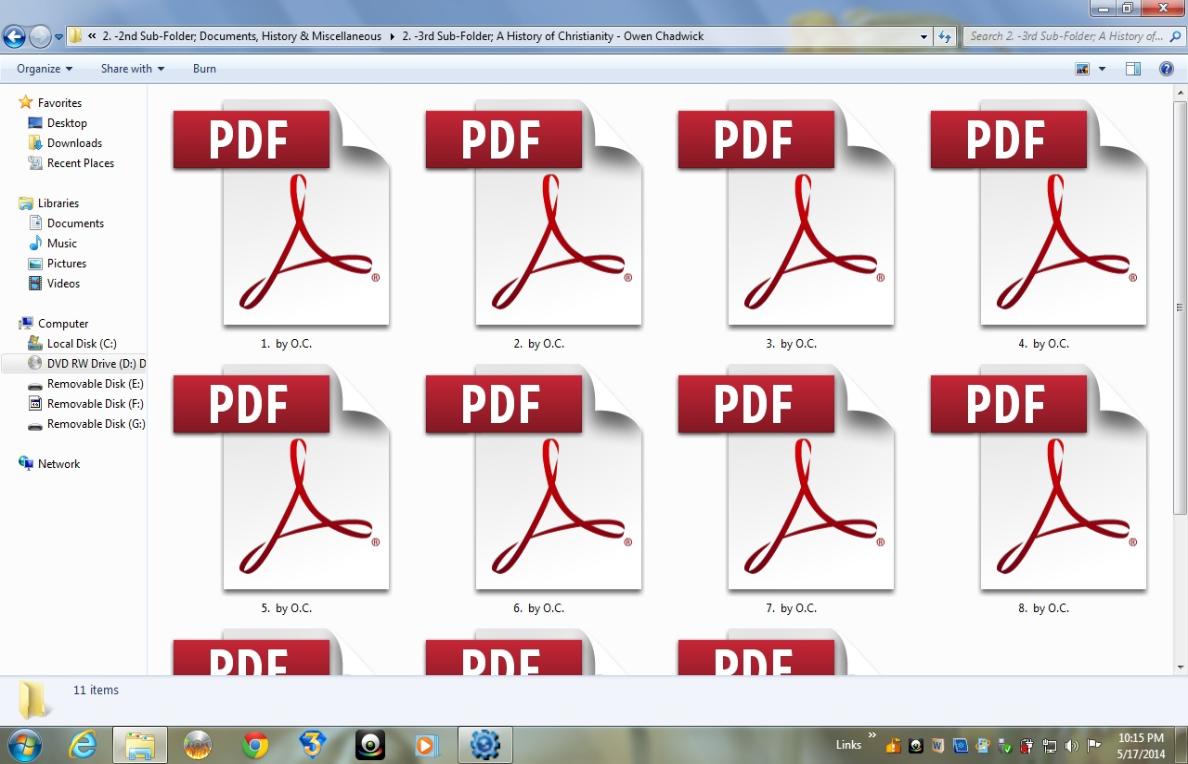Open the Organize menu
This screenshot has width=1188, height=764.
[x=45, y=68]
